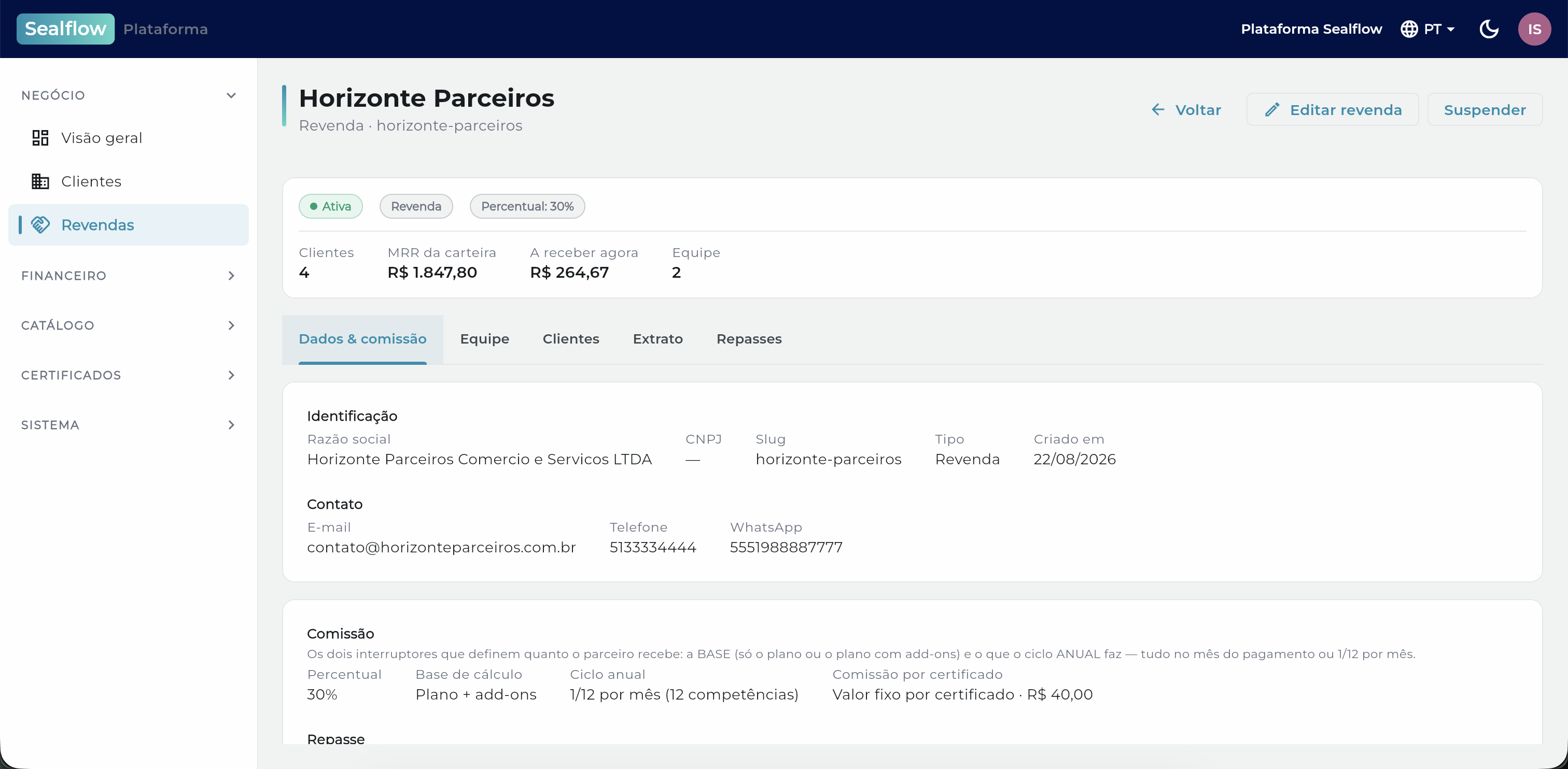The image size is (1568, 769).
Task: Expand the CATÁLOGO sidebar section
Action: 129,325
